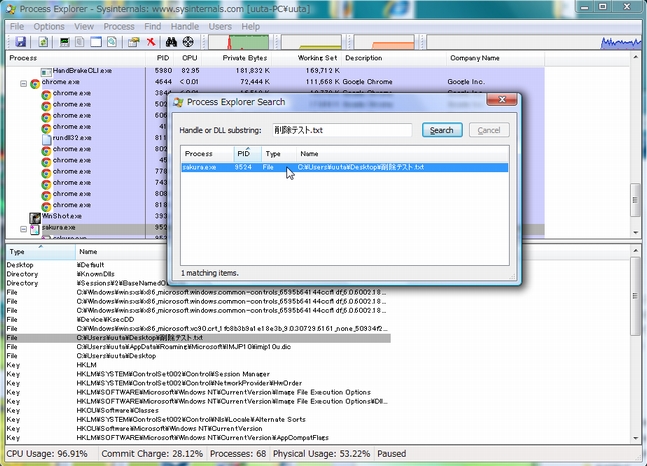Click the green CPU usage graph

(x=238, y=42)
